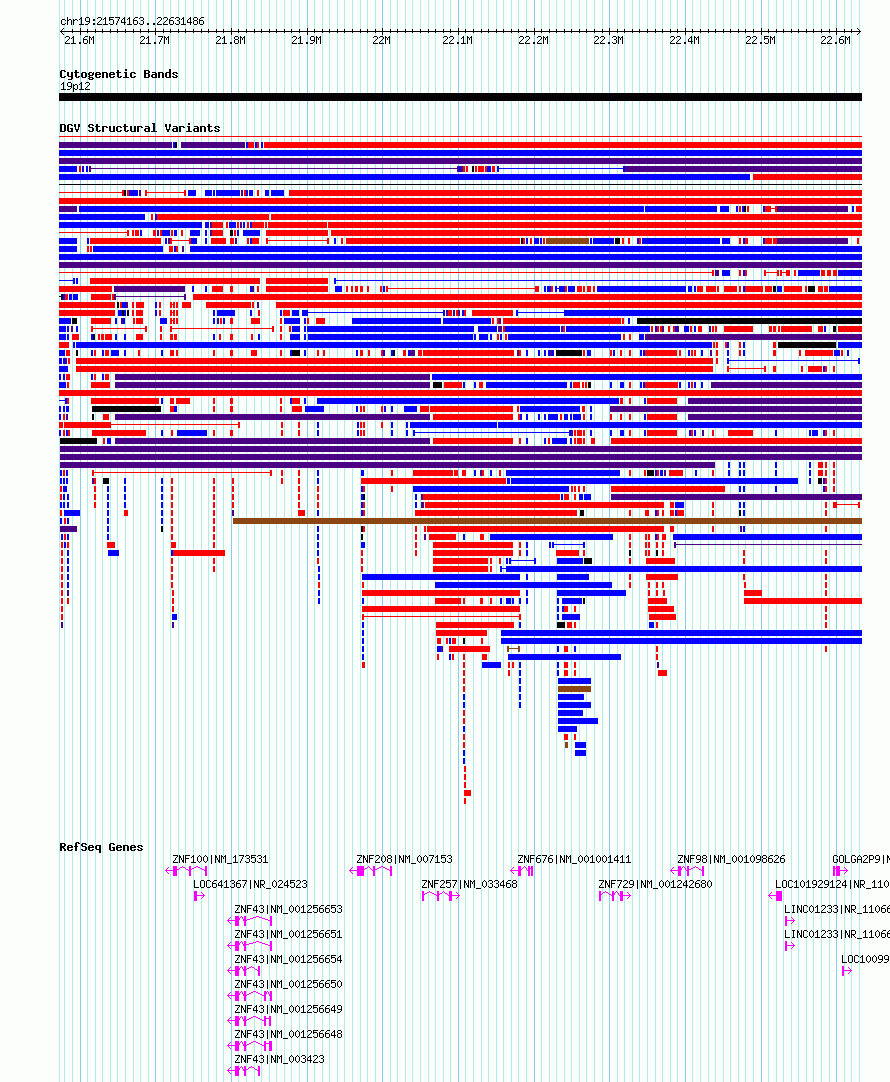Image resolution: width=890 pixels, height=1082 pixels.
Task: Open the ZNF676|NM_001001411 gene label
Action: point(574,859)
